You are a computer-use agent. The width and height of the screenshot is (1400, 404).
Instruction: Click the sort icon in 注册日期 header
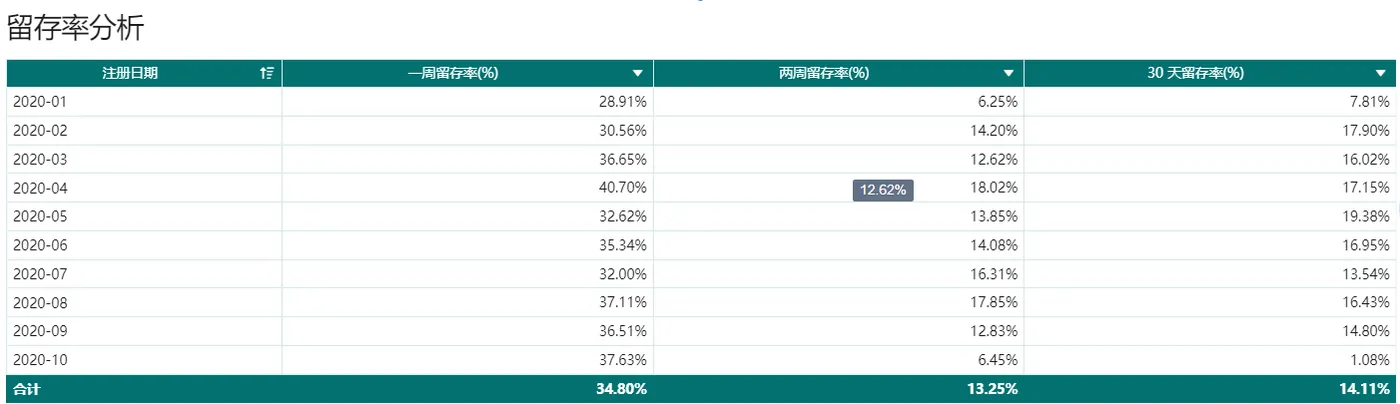tap(266, 73)
